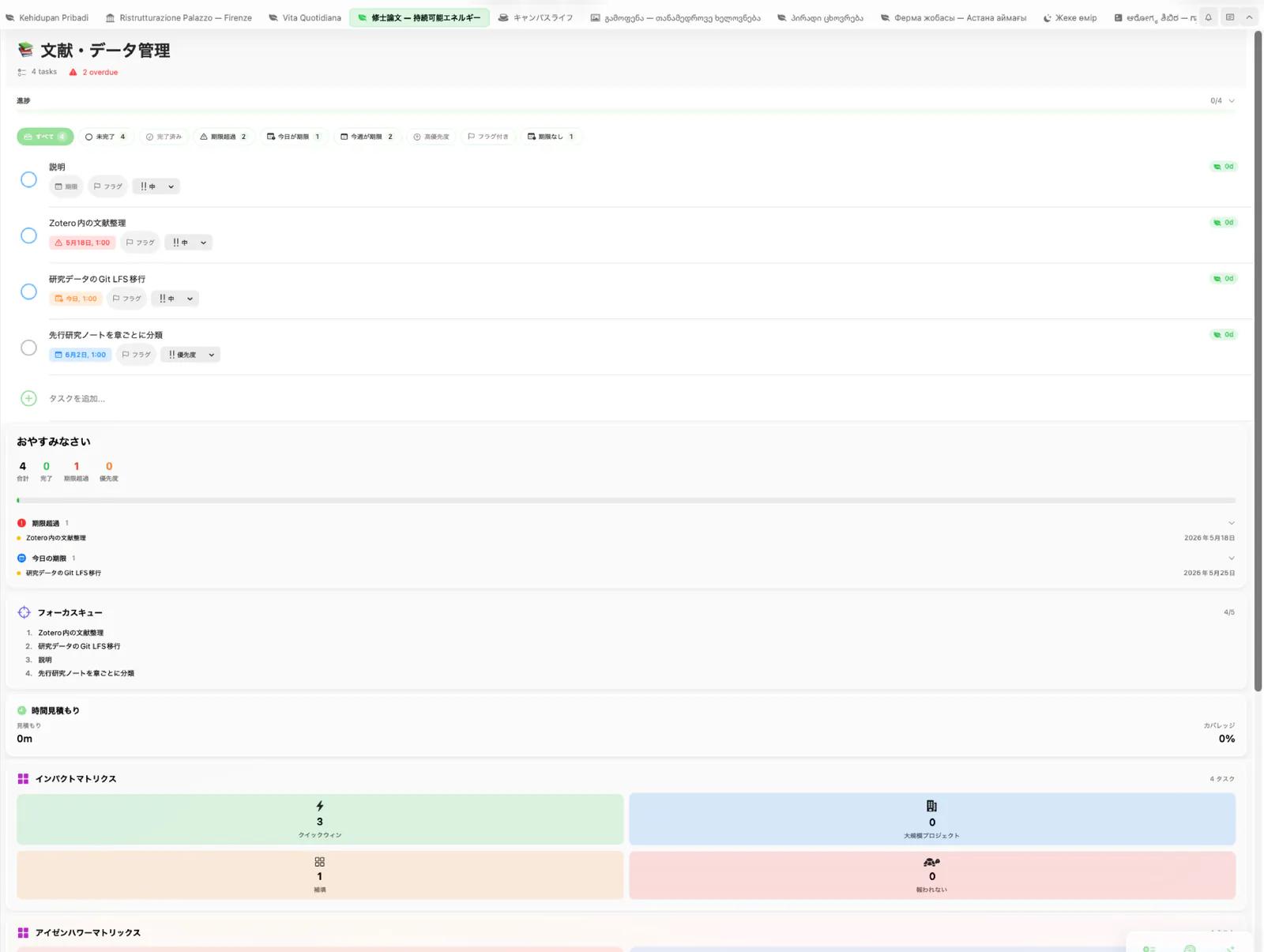Select 説明 in the focus queue
Image resolution: width=1264 pixels, height=952 pixels.
(45, 660)
